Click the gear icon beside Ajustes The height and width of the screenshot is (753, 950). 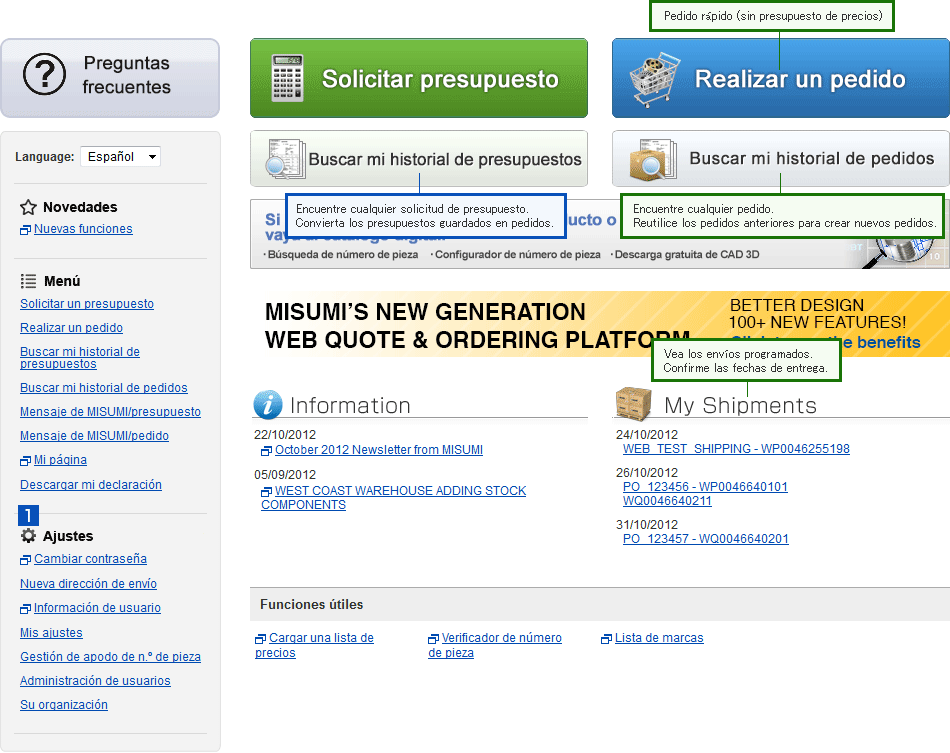pyautogui.click(x=28, y=536)
